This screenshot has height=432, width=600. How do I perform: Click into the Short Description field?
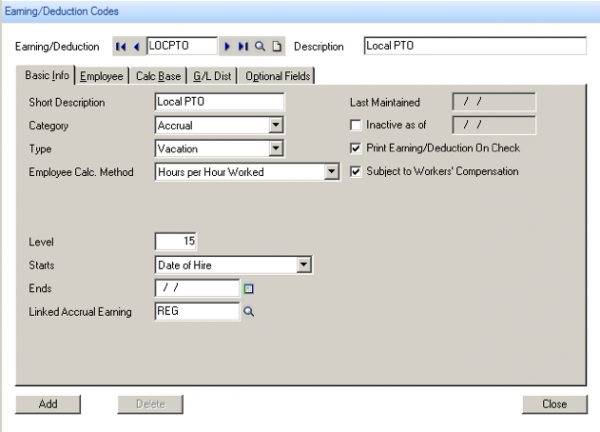coord(219,102)
